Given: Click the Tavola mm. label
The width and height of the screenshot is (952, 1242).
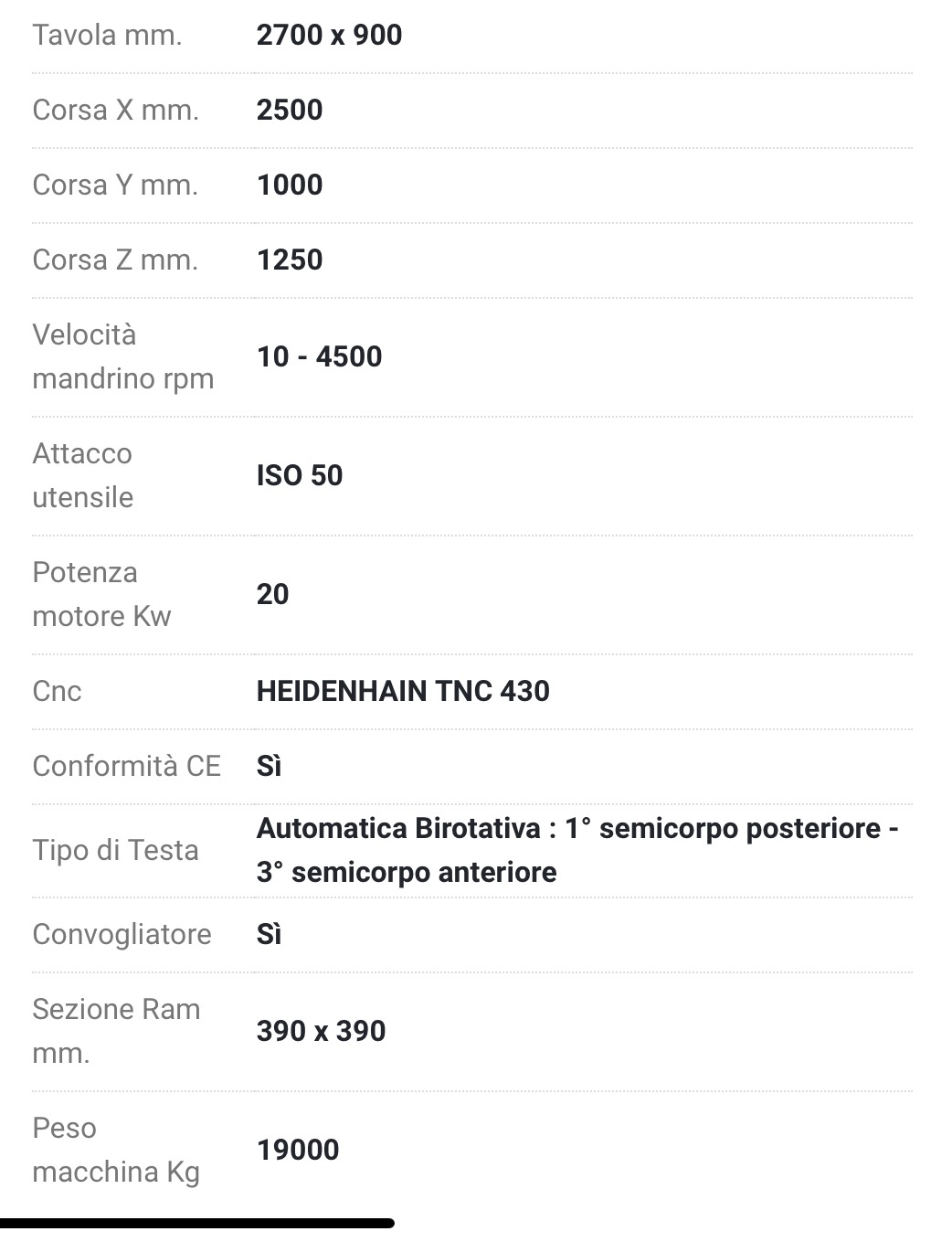Looking at the screenshot, I should click(x=107, y=35).
